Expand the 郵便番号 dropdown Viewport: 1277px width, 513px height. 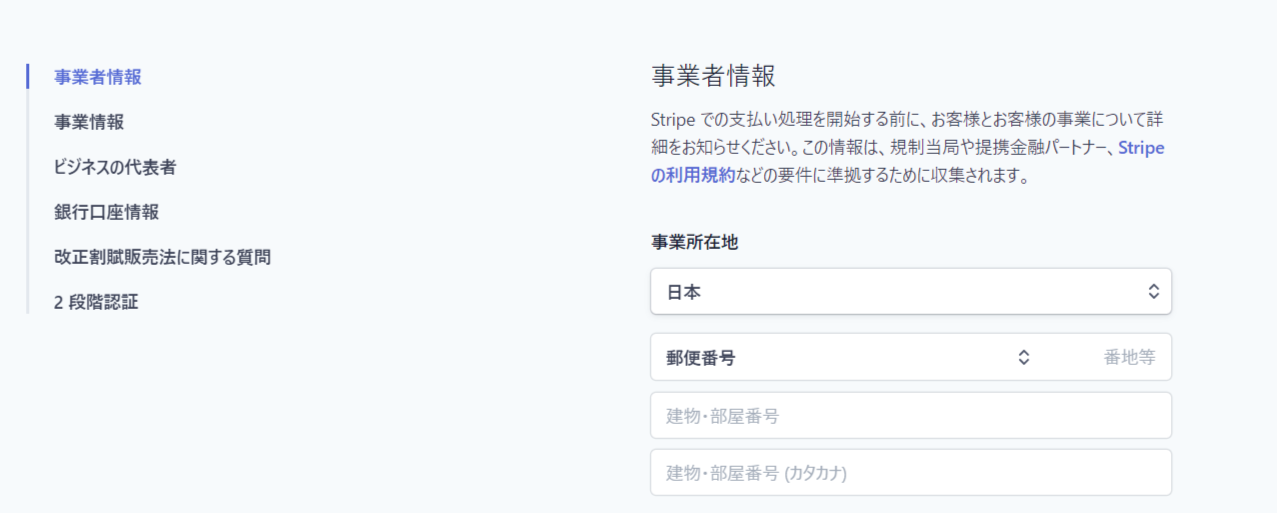840,358
